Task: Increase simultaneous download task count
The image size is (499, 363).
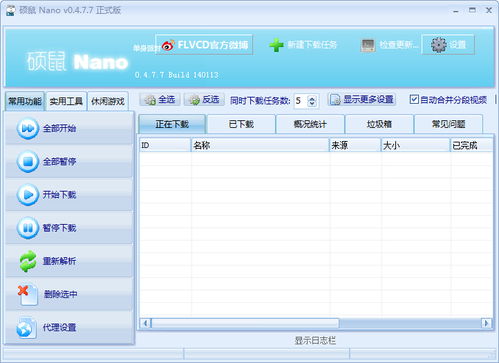Action: [x=312, y=98]
